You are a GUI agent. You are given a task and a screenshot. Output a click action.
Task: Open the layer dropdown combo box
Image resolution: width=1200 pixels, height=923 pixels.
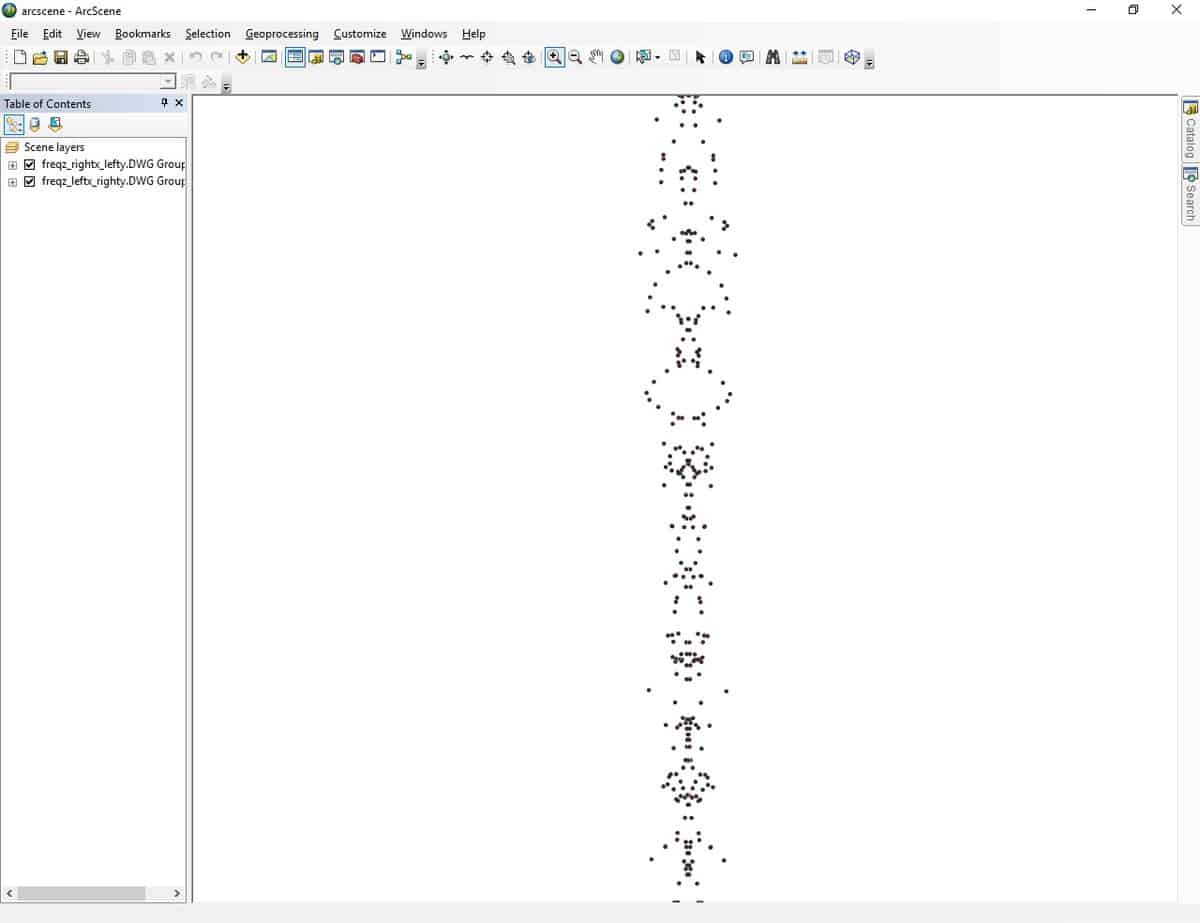(167, 82)
